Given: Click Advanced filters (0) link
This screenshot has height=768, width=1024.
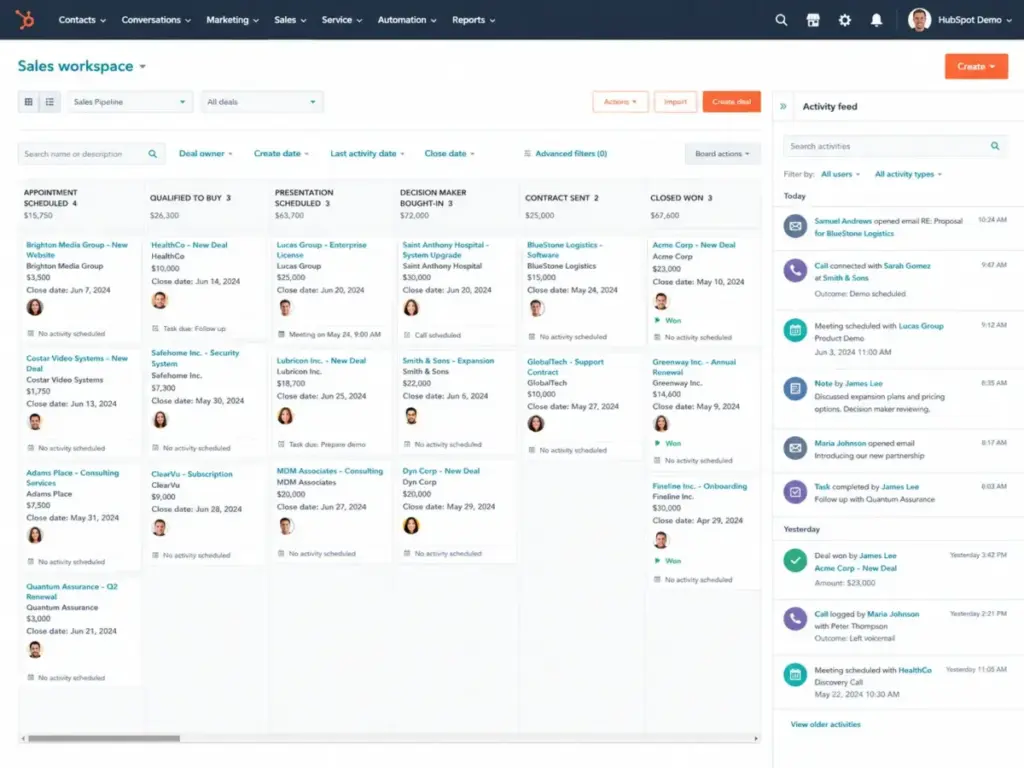Looking at the screenshot, I should pos(571,154).
